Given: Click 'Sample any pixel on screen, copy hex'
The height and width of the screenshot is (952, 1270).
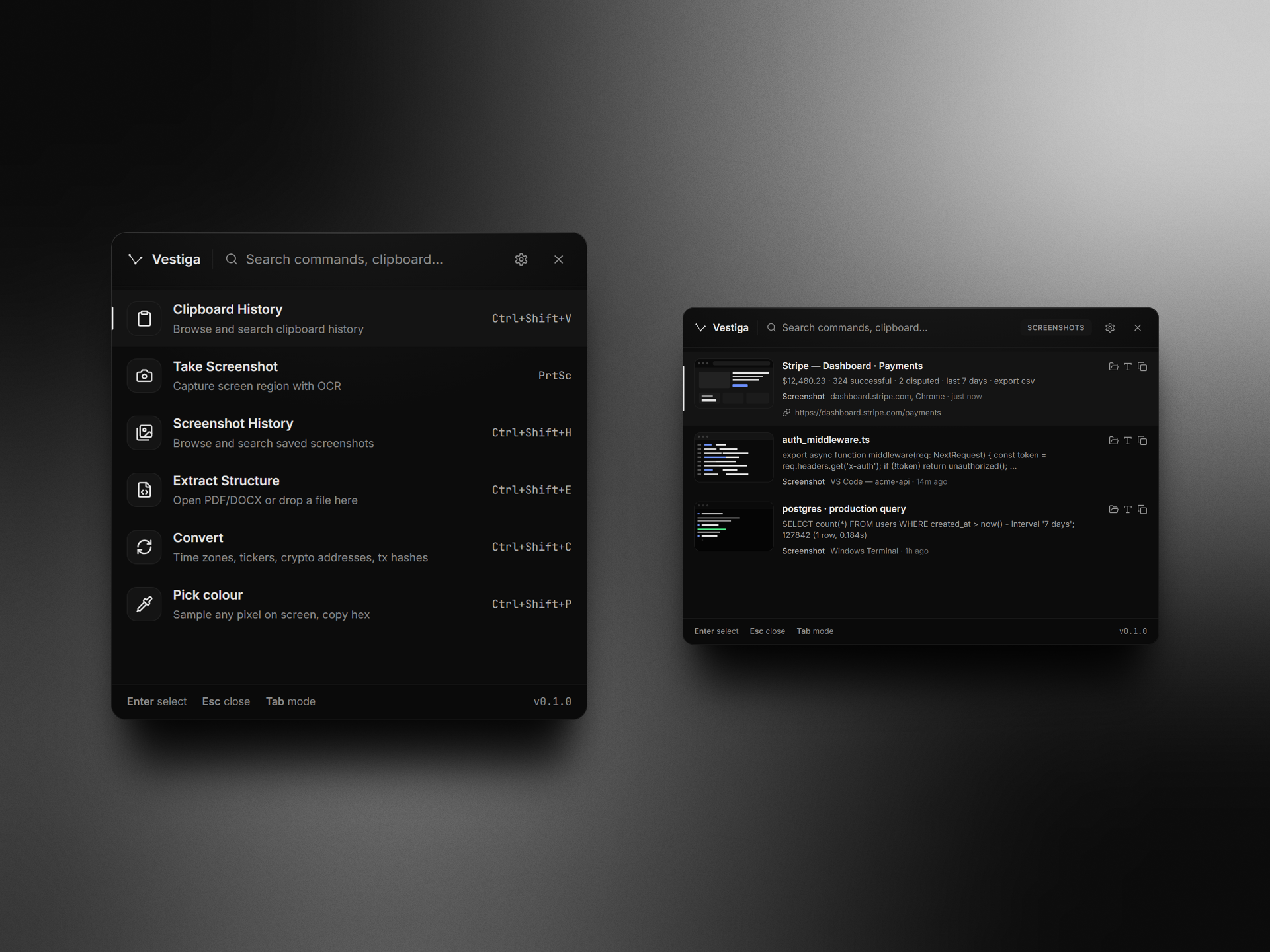Looking at the screenshot, I should coord(271,615).
